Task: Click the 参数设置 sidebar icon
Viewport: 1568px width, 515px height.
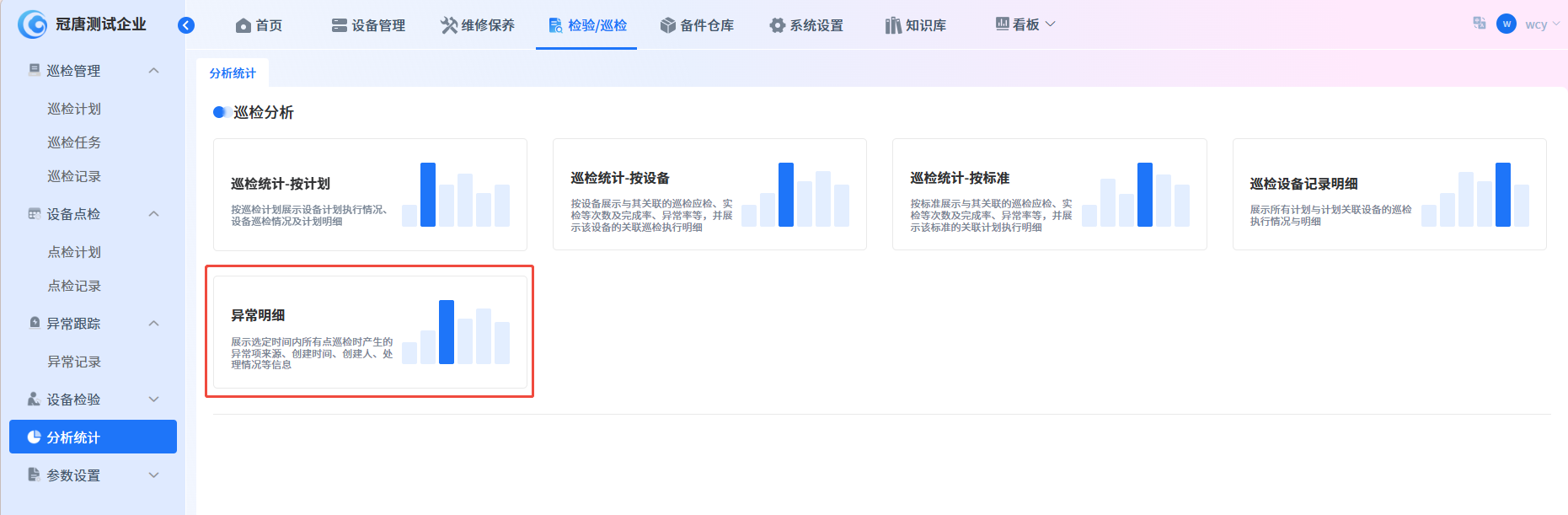Action: coord(34,475)
